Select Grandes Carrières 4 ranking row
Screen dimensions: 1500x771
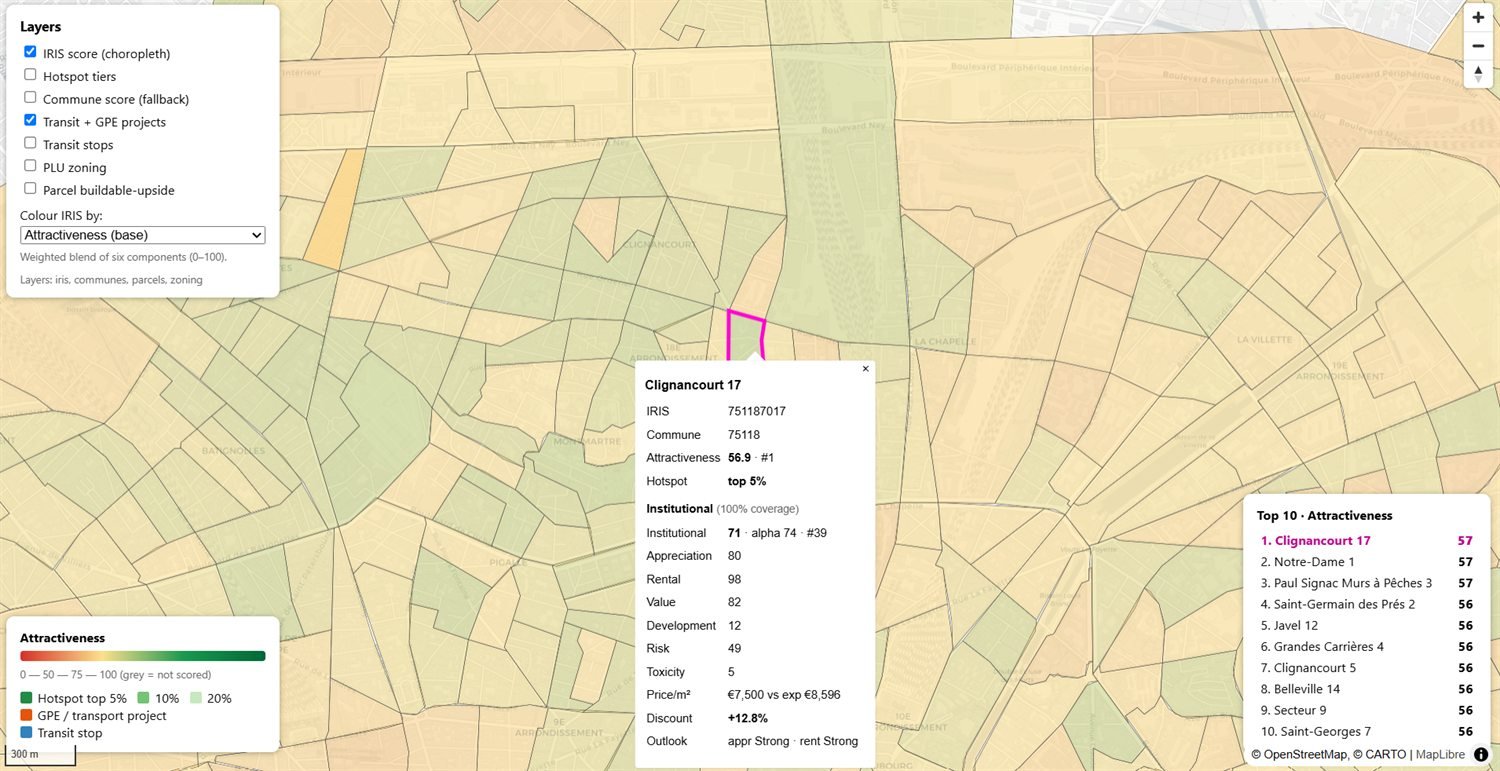click(1365, 647)
